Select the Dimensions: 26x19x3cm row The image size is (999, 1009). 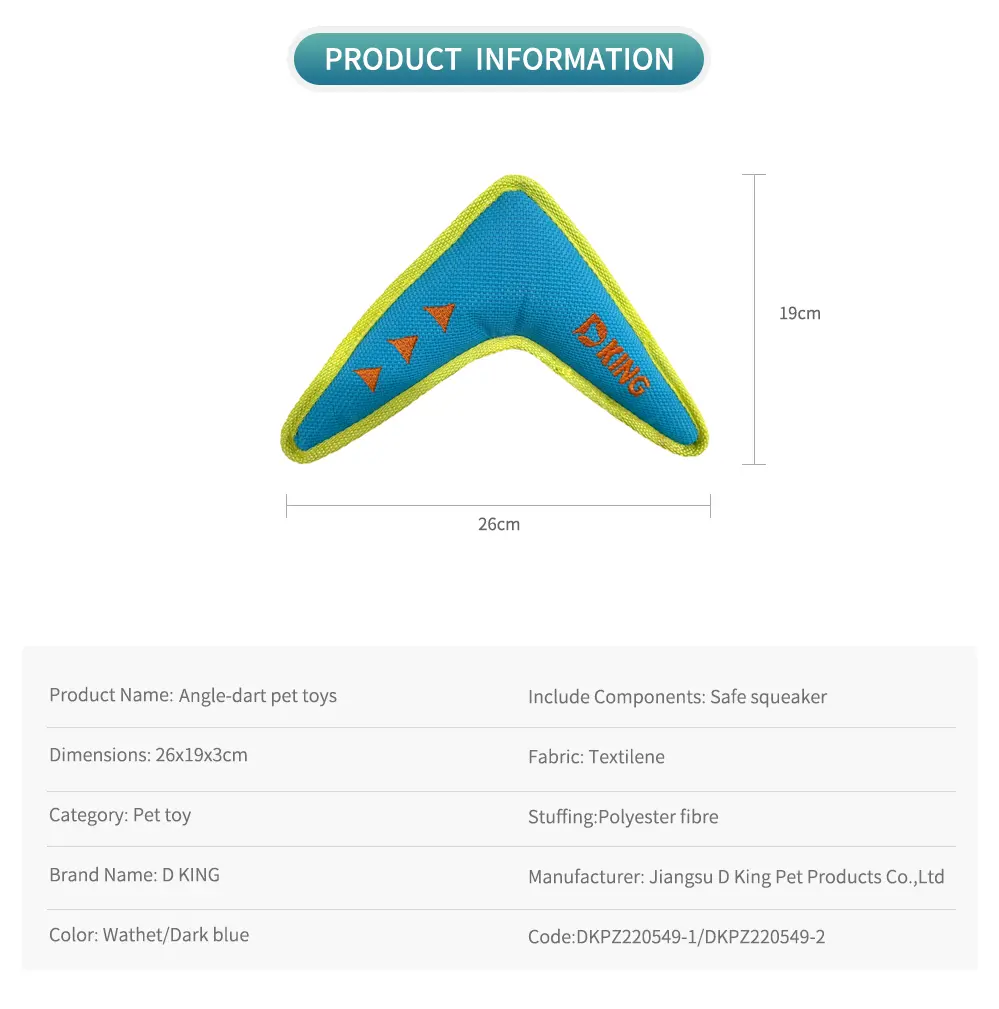[x=148, y=755]
